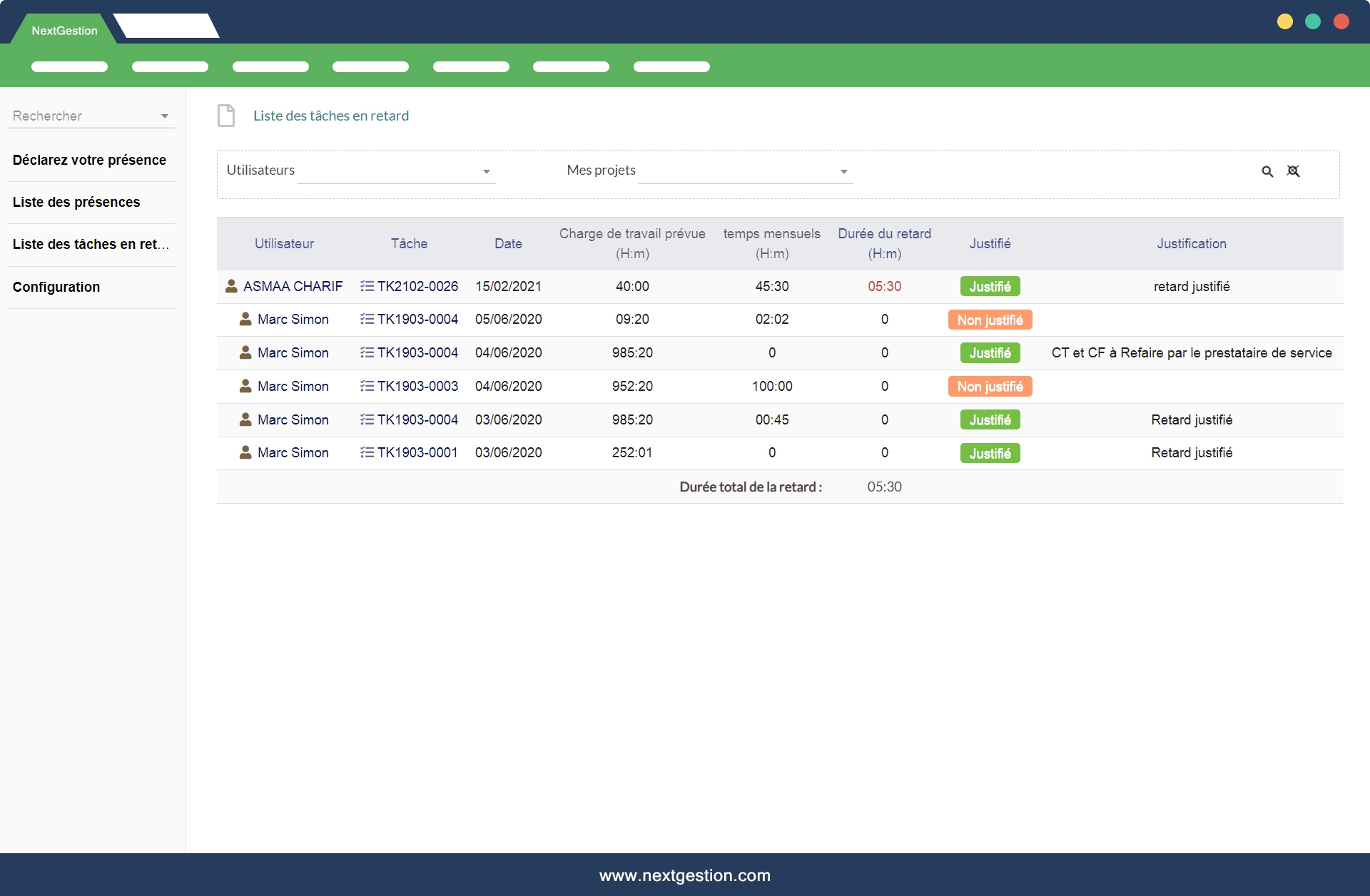Click the task list icon beside TK1903-0001
Image resolution: width=1370 pixels, height=896 pixels.
367,452
